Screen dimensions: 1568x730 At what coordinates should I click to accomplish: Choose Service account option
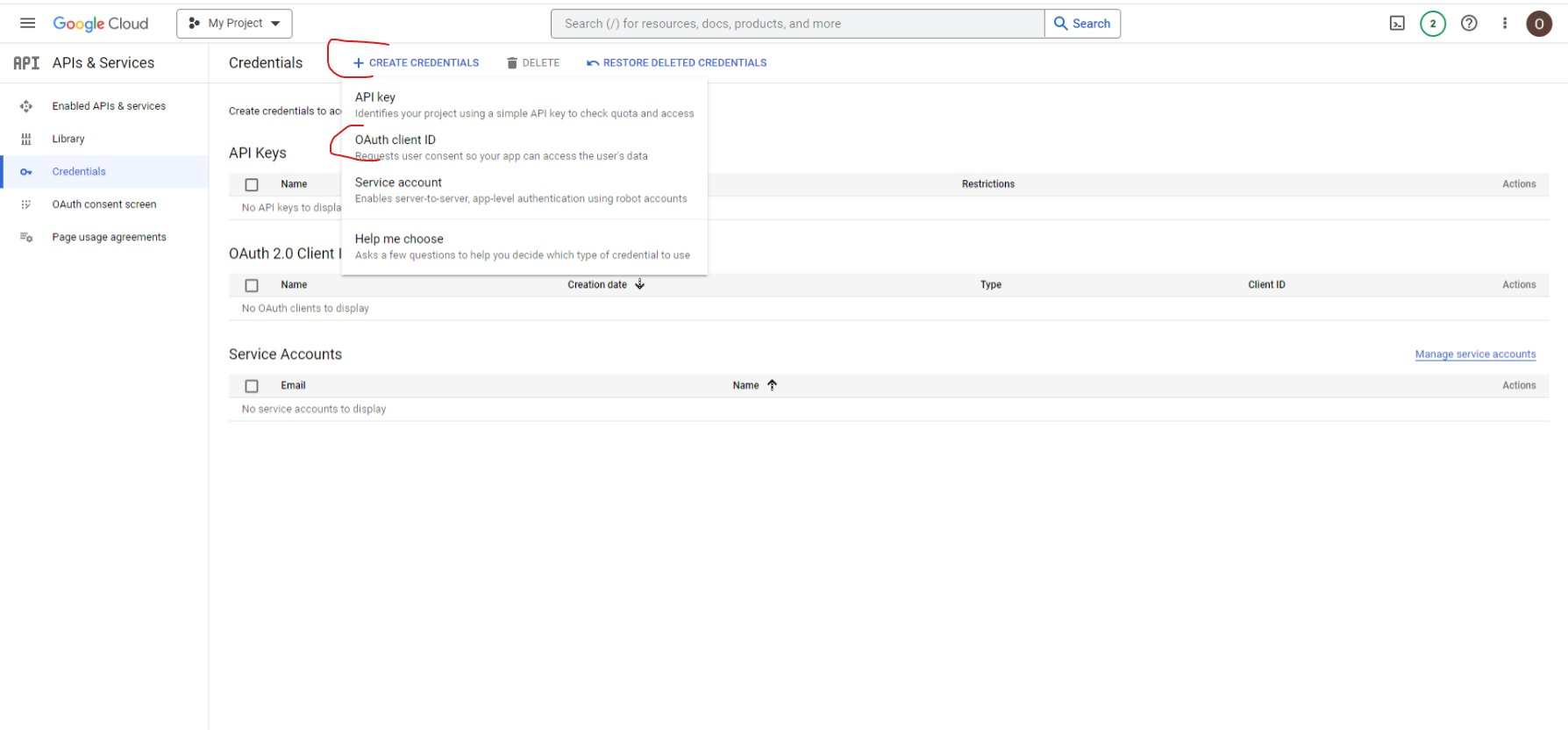(x=524, y=190)
